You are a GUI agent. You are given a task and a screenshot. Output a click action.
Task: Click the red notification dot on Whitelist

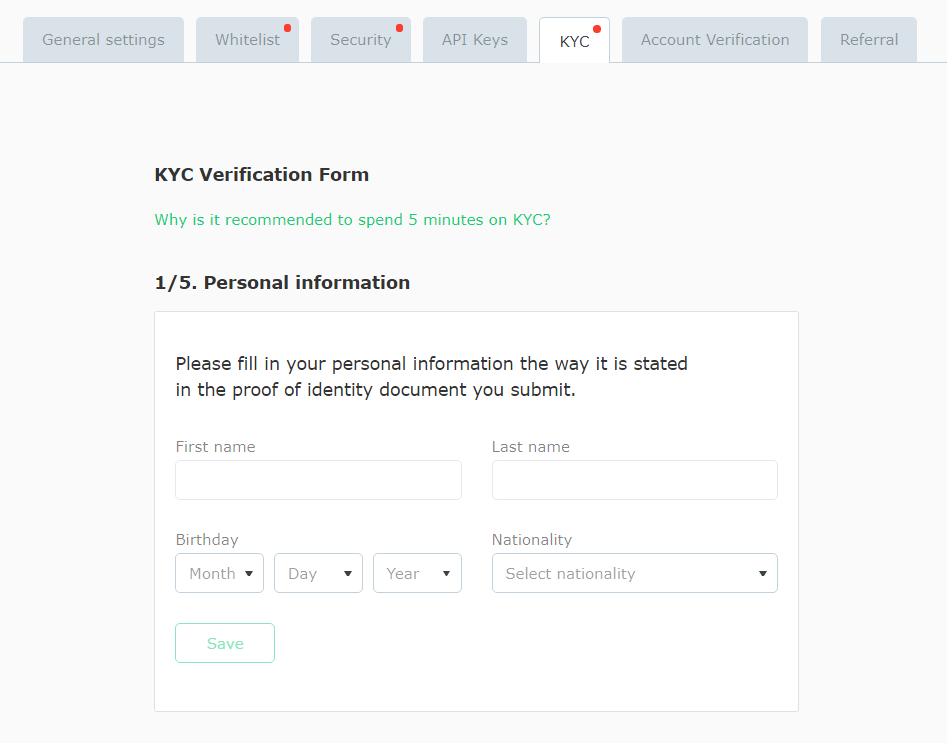tap(288, 28)
